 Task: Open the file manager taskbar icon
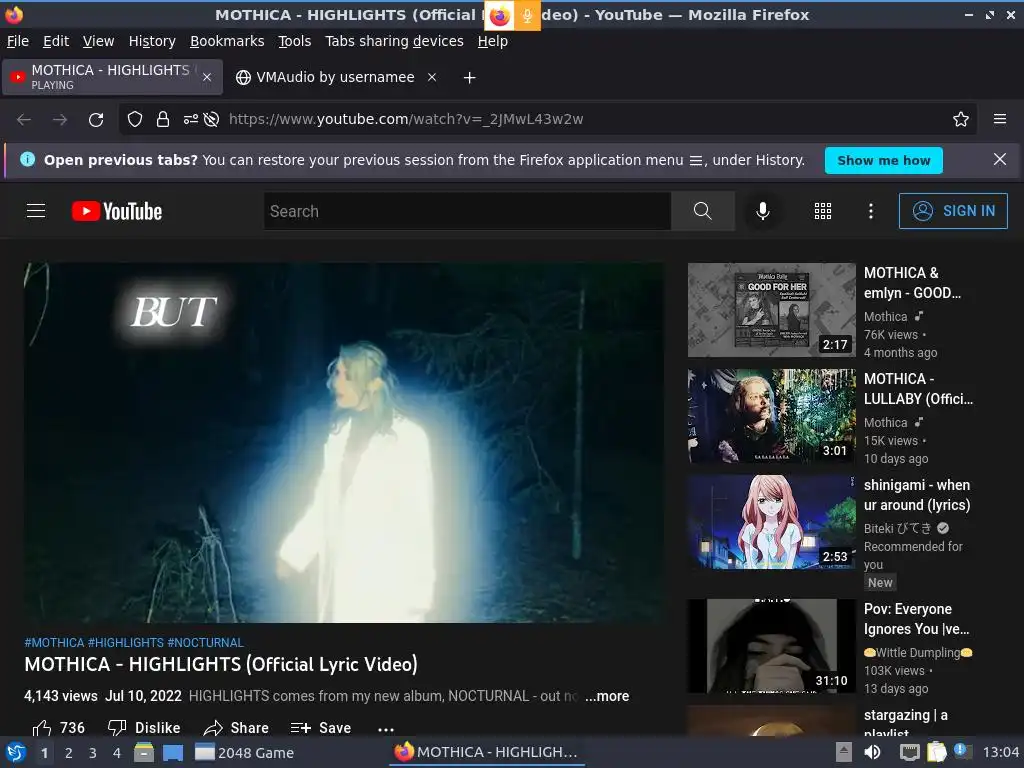(x=144, y=752)
